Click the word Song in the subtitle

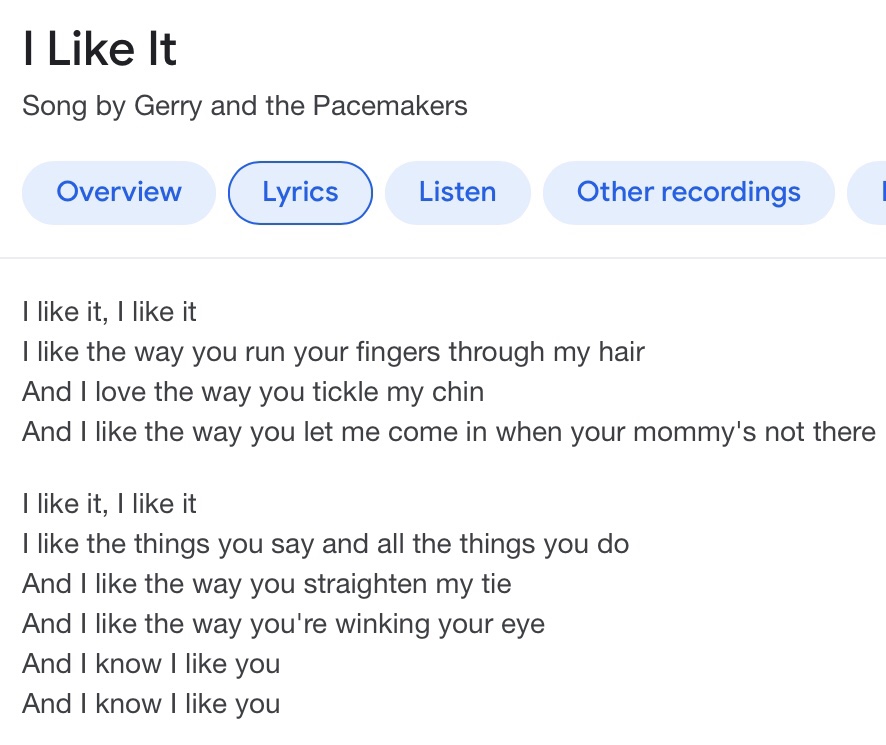55,106
